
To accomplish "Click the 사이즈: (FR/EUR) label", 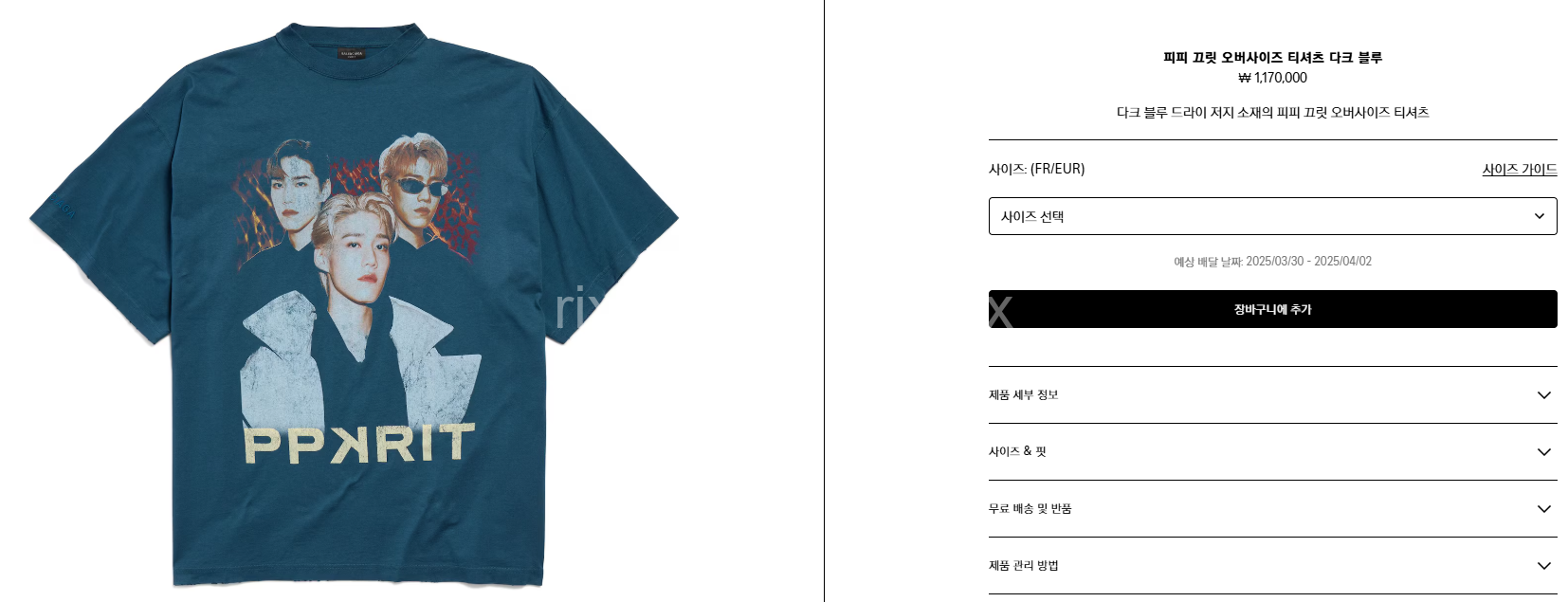I will pos(1036,169).
